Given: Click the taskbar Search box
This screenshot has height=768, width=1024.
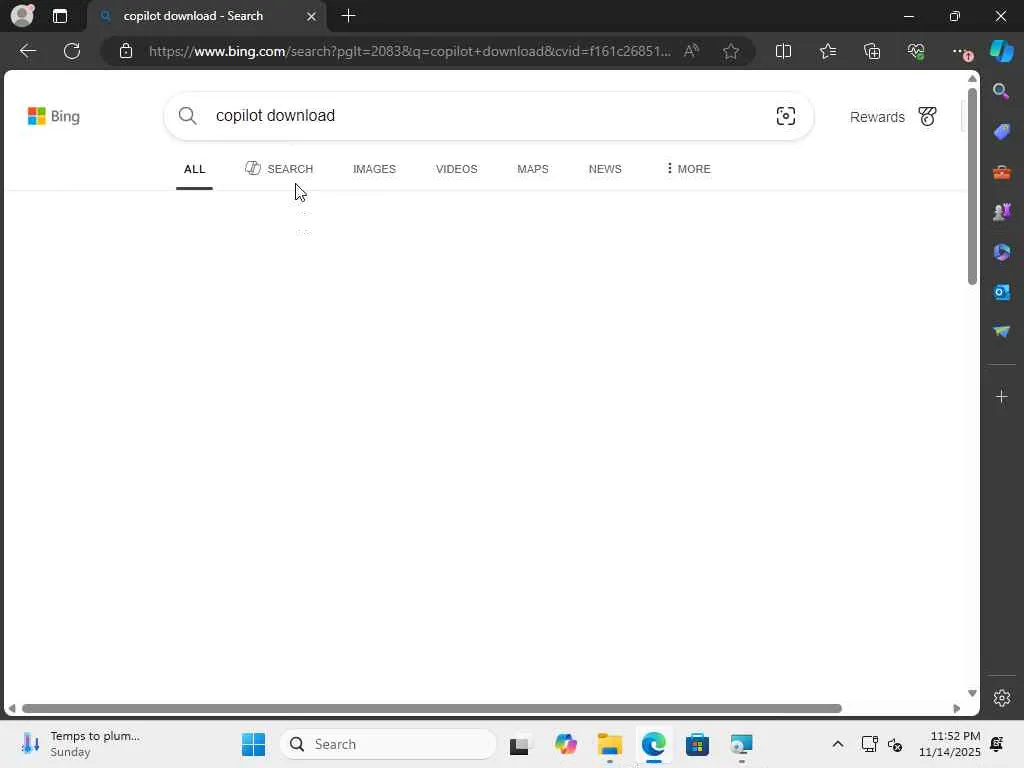Looking at the screenshot, I should click(388, 744).
